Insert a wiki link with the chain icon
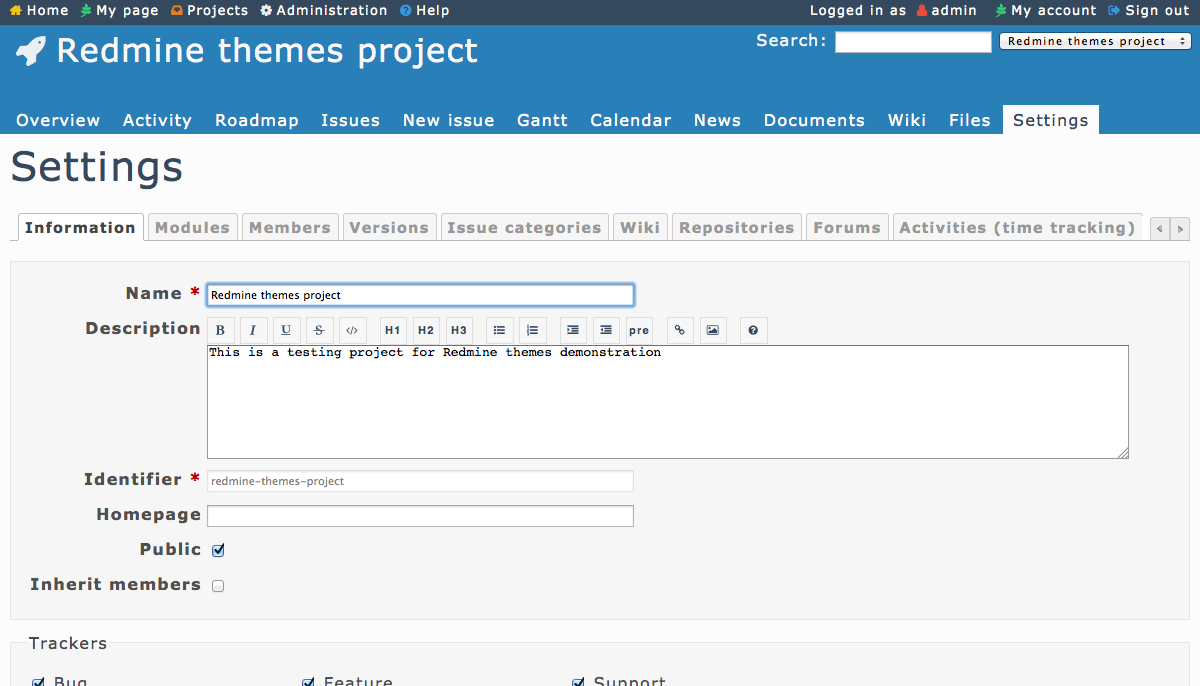 click(680, 330)
